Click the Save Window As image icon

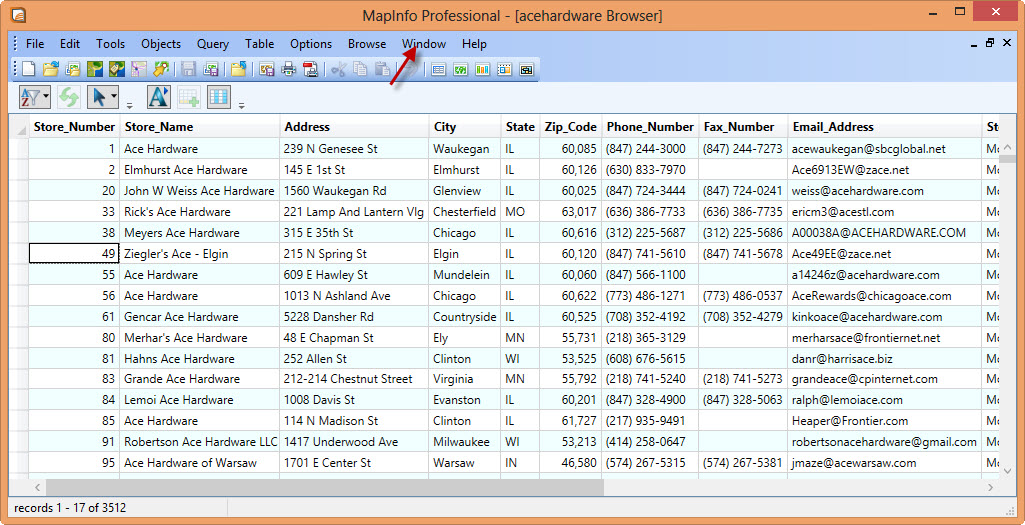tap(267, 69)
